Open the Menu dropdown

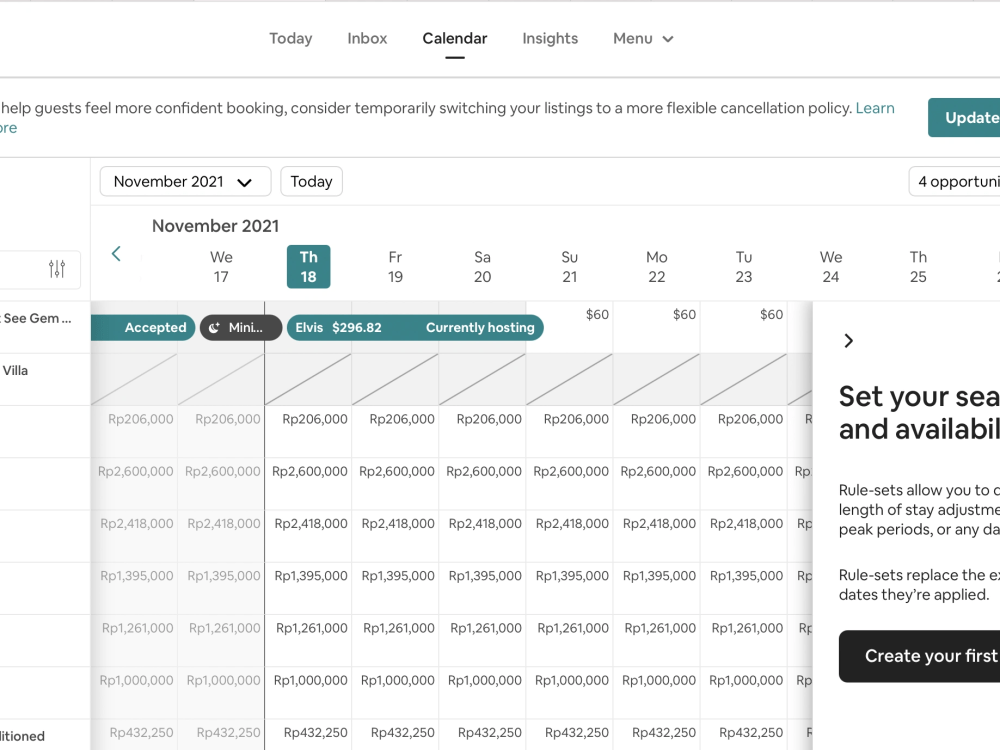click(643, 38)
